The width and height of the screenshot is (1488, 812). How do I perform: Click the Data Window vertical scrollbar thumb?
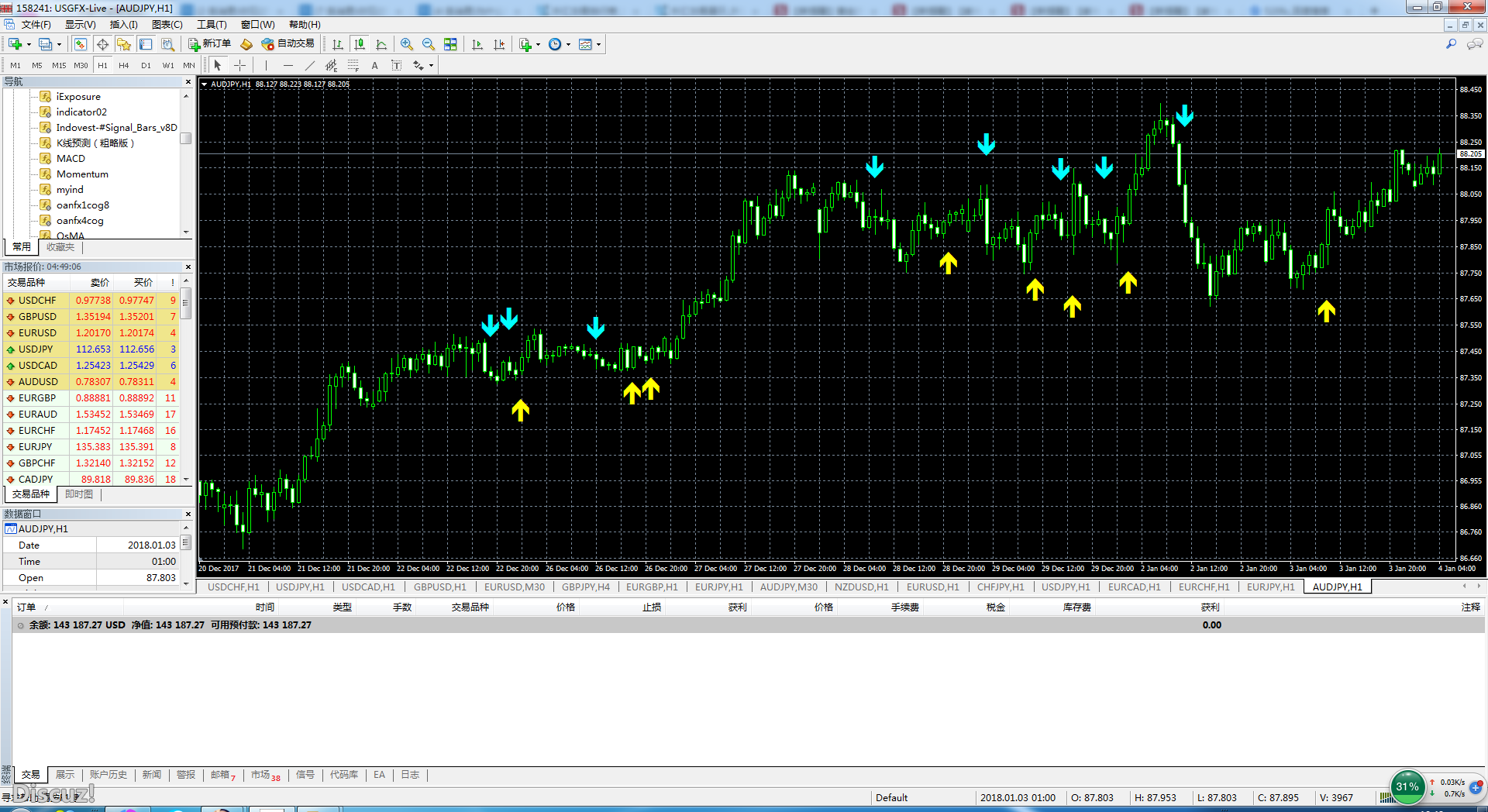186,542
